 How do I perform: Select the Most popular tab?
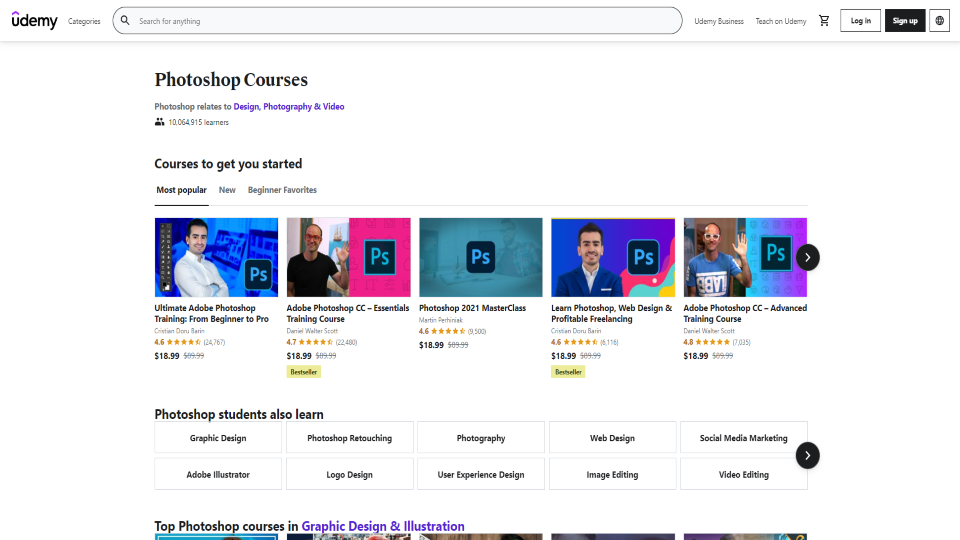[181, 190]
